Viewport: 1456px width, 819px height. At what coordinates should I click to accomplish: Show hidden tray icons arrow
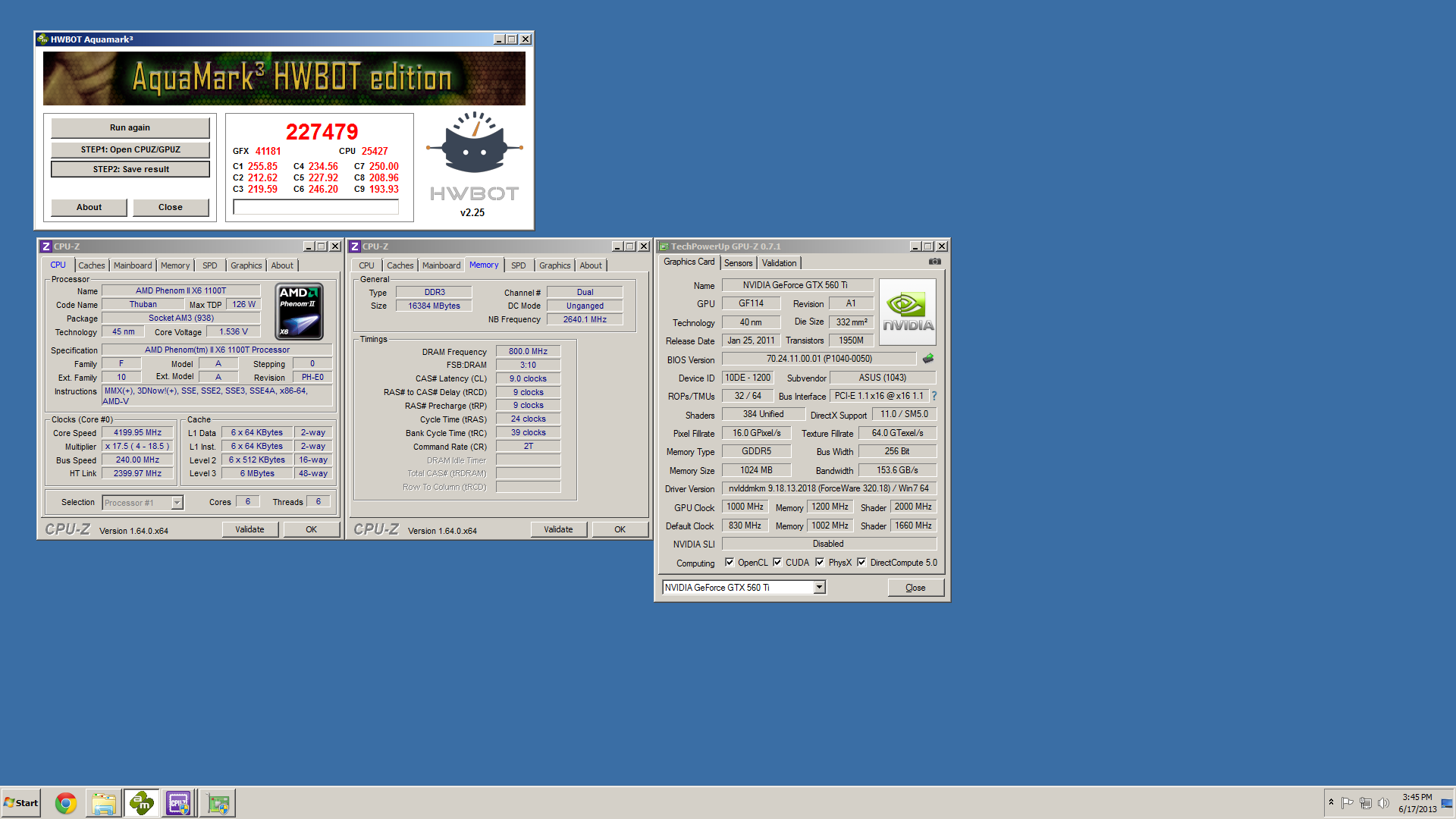[1331, 802]
